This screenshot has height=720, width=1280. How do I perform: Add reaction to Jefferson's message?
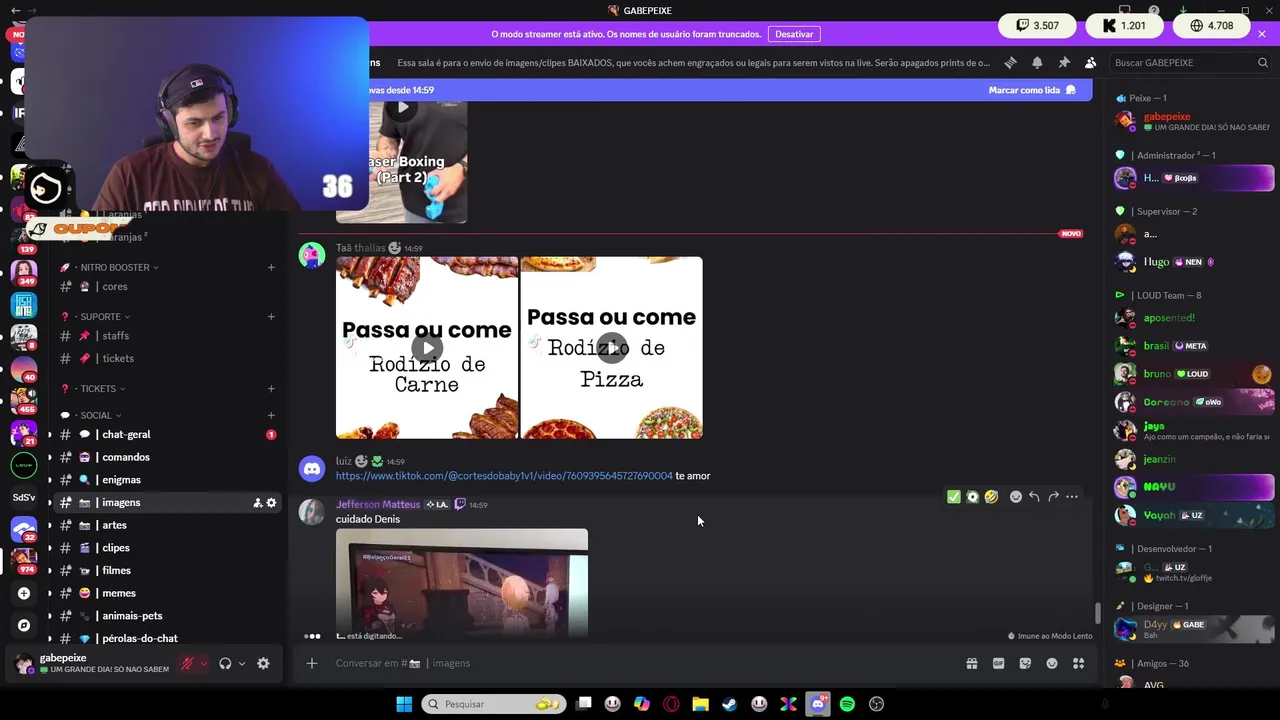1016,496
